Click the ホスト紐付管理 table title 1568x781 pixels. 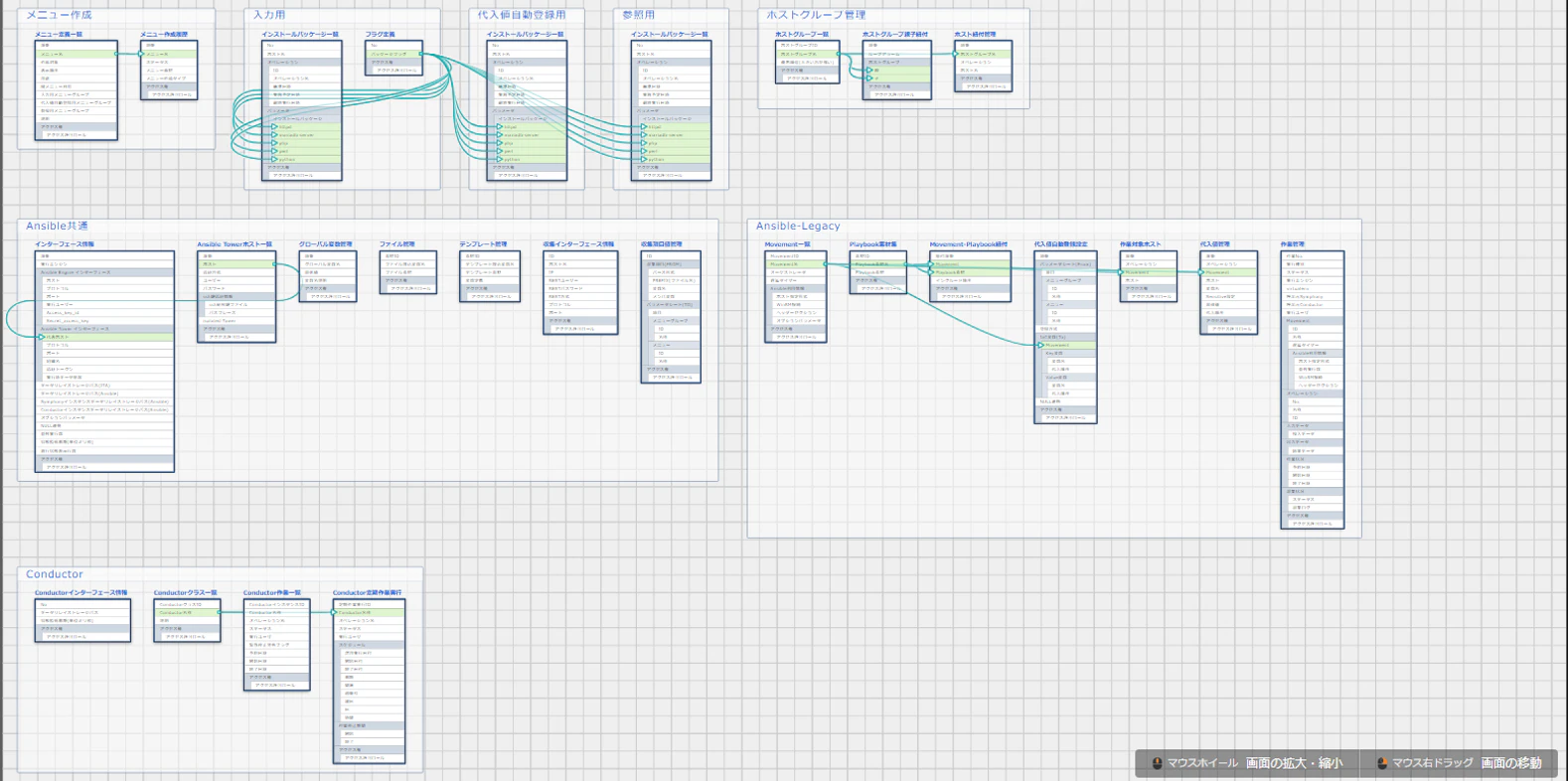975,35
